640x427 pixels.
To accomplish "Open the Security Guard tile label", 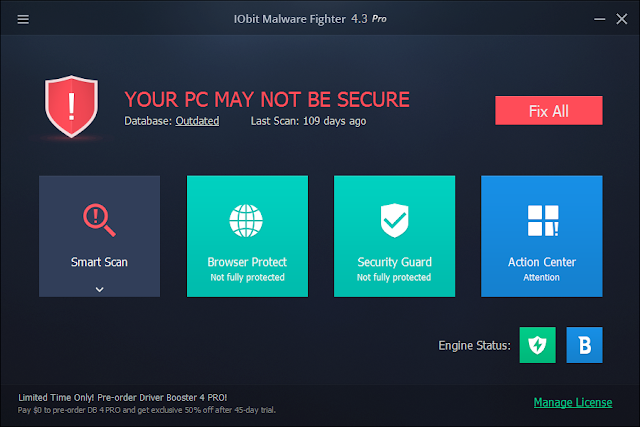I will 394,262.
